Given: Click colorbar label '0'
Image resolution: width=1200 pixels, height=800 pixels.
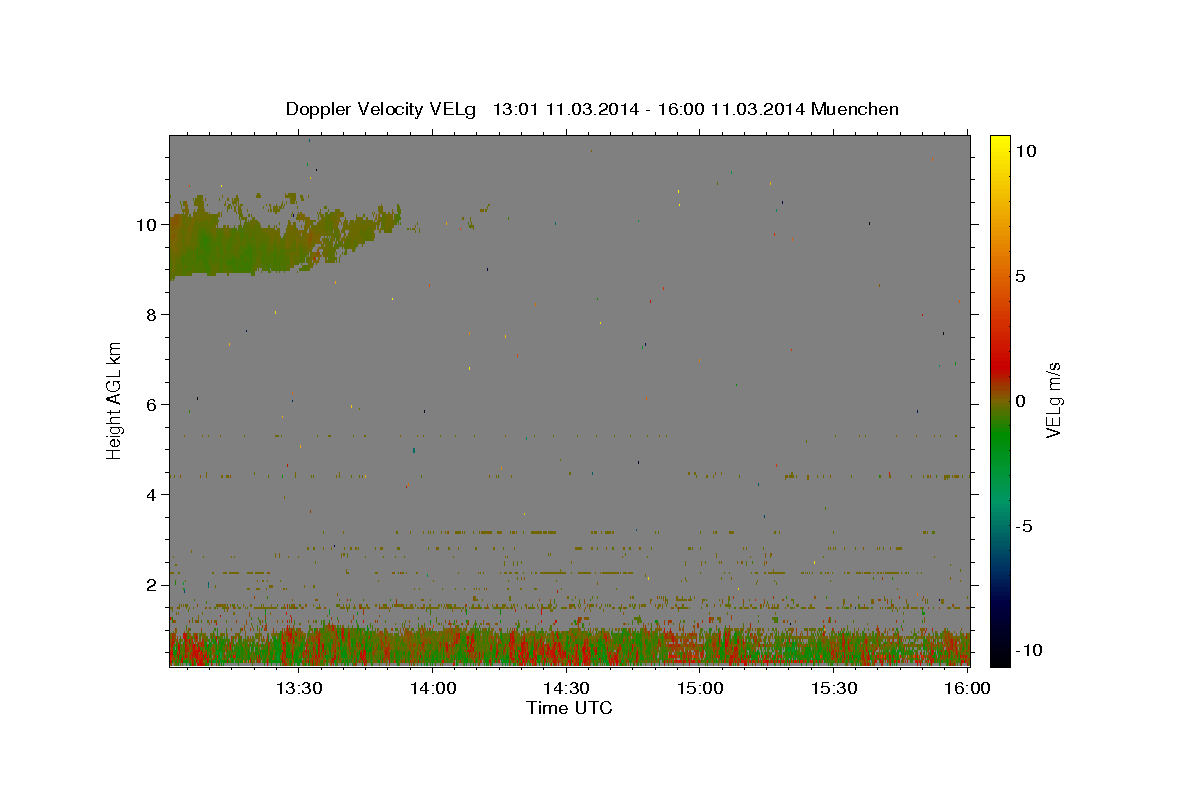Looking at the screenshot, I should coord(1020,401).
